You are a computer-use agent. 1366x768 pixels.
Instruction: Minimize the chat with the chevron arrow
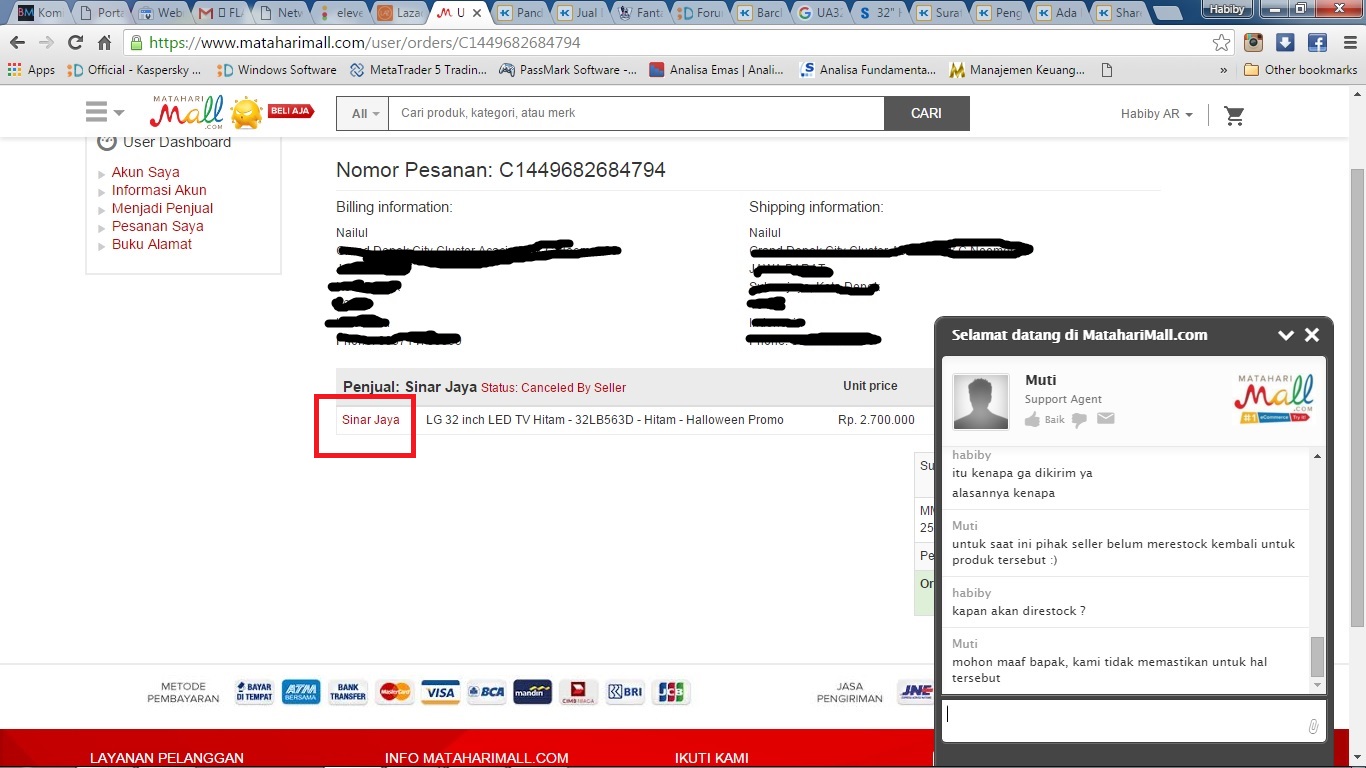coord(1286,335)
